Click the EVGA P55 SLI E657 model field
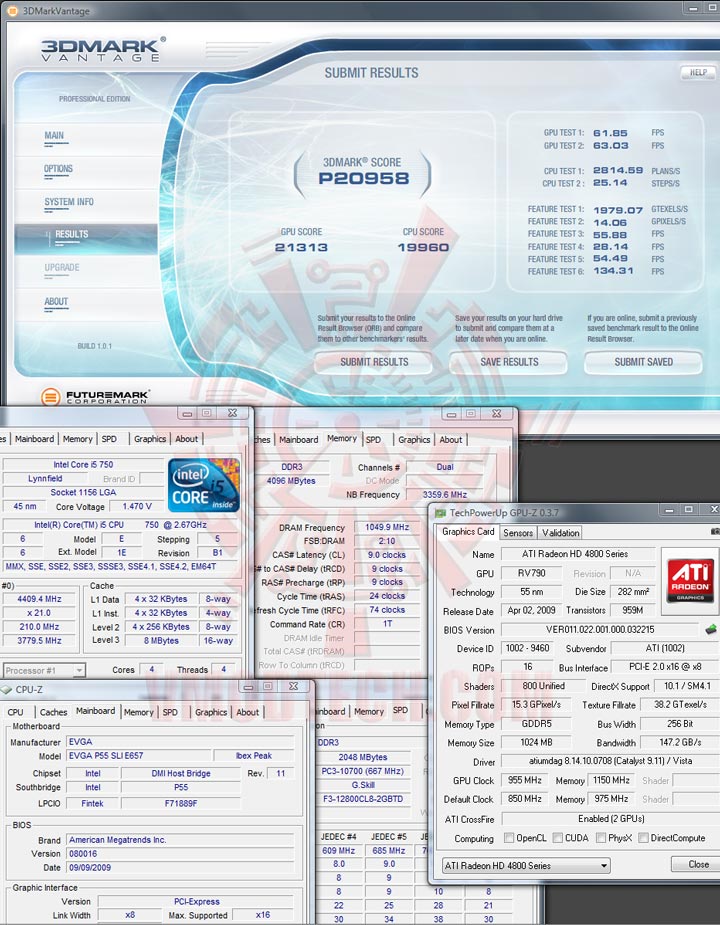Screen dimensions: 720x925 coord(139,756)
